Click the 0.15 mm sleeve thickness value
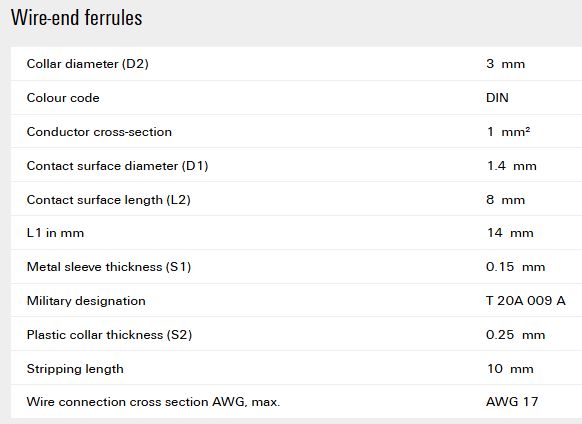The height and width of the screenshot is (424, 582). click(516, 267)
